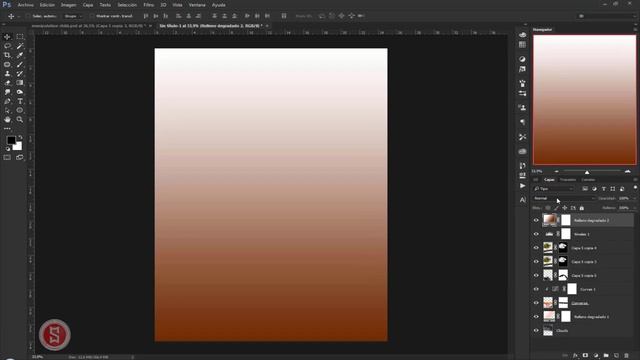
Task: Select the Pen tool
Action: pos(7,101)
